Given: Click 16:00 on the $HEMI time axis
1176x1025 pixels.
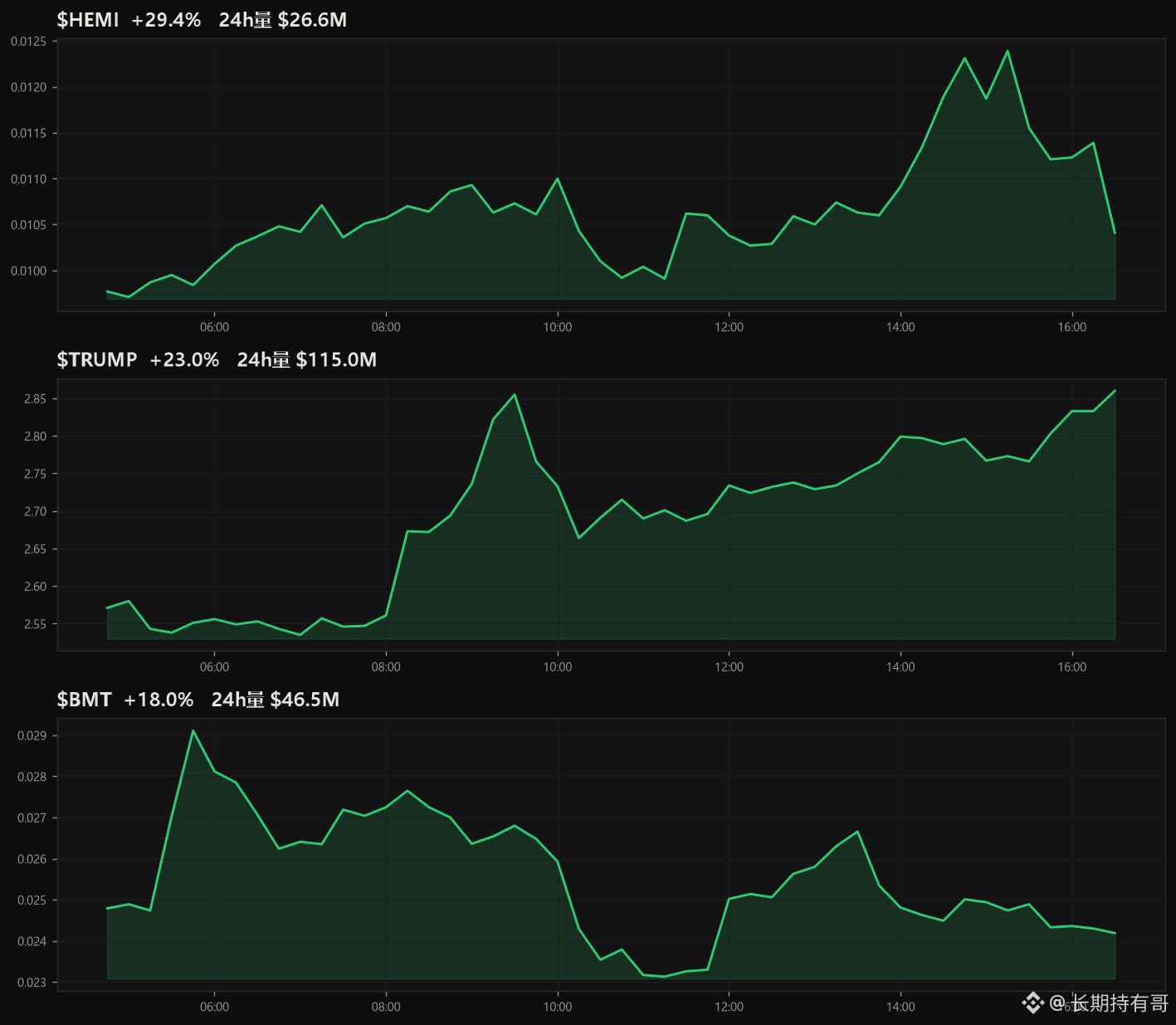Looking at the screenshot, I should pyautogui.click(x=1072, y=327).
